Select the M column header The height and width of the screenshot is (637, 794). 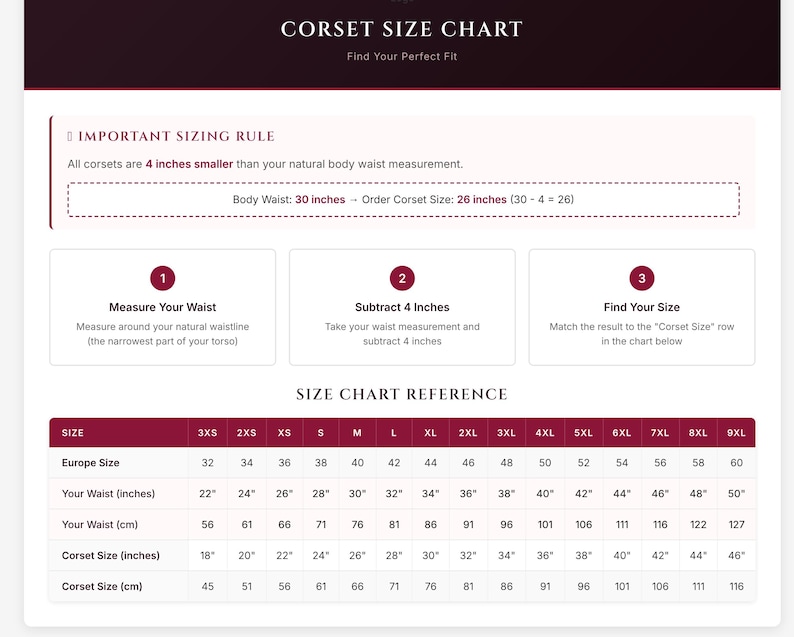pyautogui.click(x=358, y=433)
